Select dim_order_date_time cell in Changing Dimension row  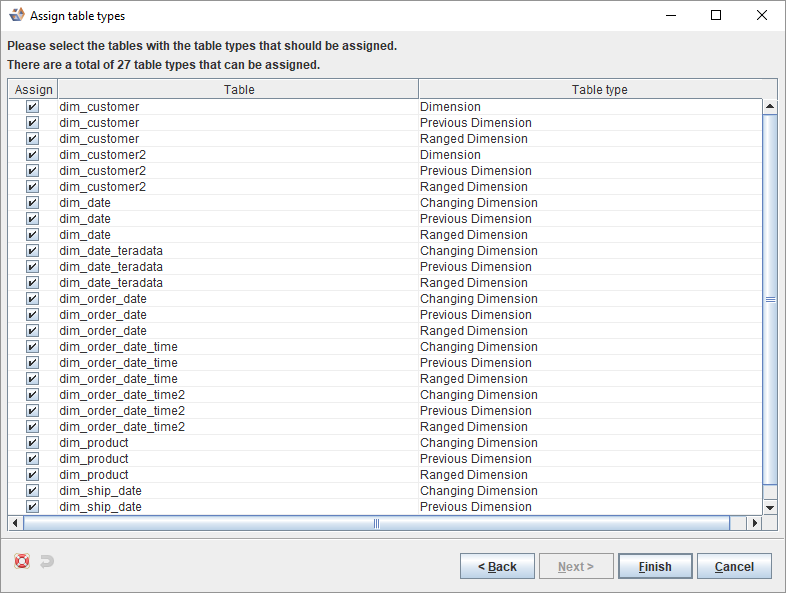[x=238, y=347]
